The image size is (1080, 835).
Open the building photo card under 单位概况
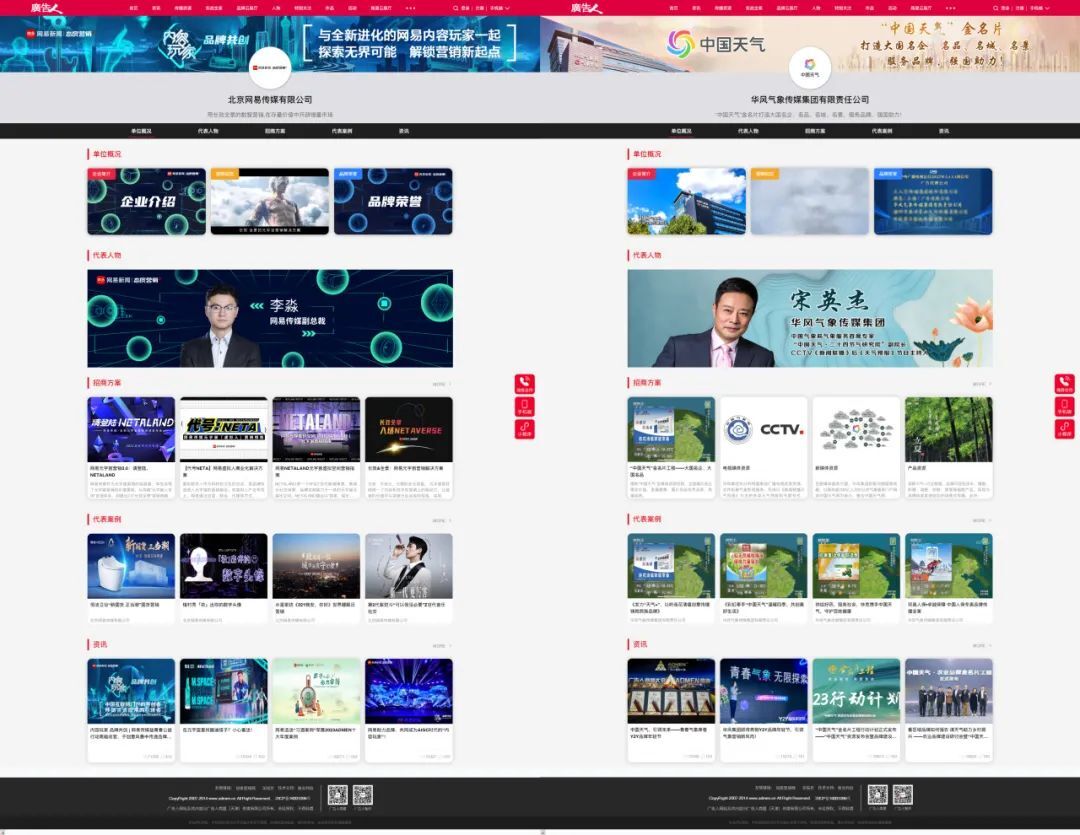click(x=687, y=201)
